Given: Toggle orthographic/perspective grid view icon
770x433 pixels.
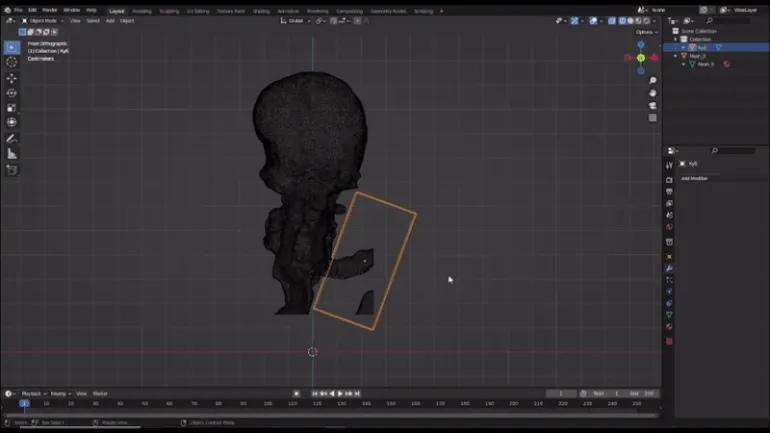Looking at the screenshot, I should click(x=652, y=117).
